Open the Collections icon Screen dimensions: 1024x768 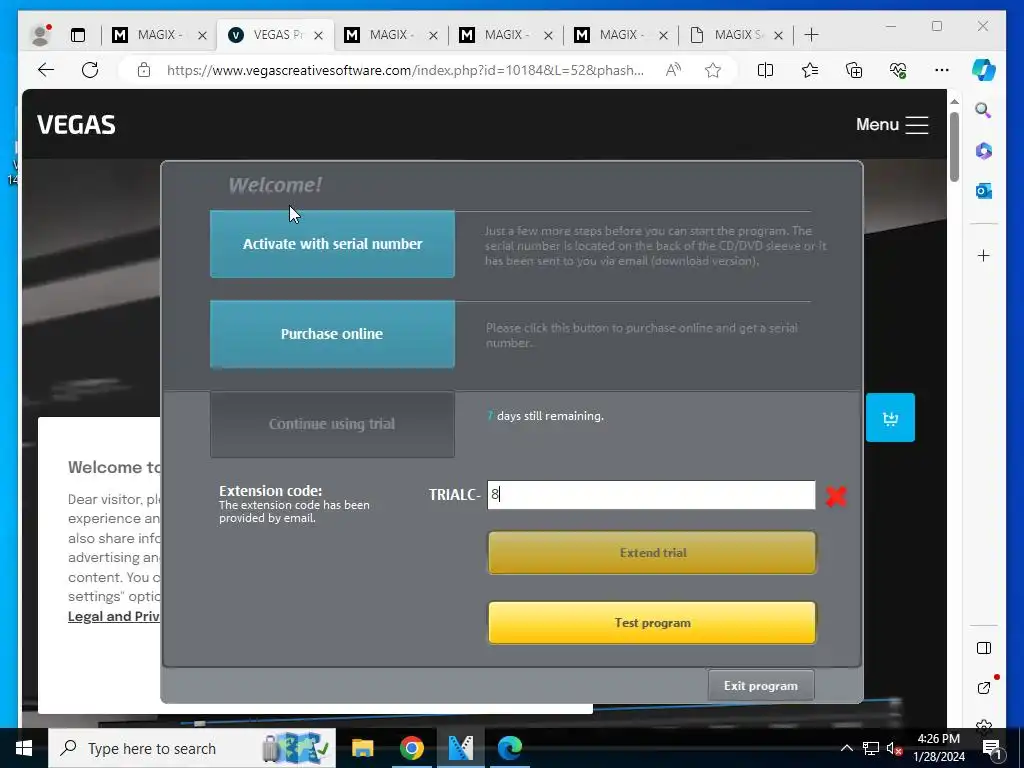click(x=854, y=70)
